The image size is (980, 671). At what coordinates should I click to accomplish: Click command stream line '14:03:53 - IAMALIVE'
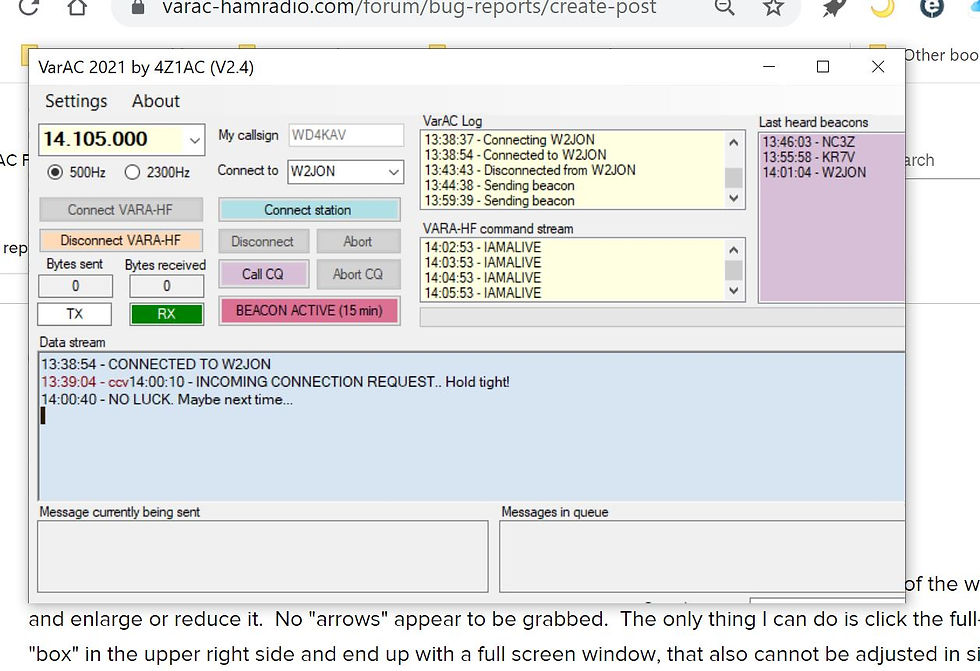(482, 262)
